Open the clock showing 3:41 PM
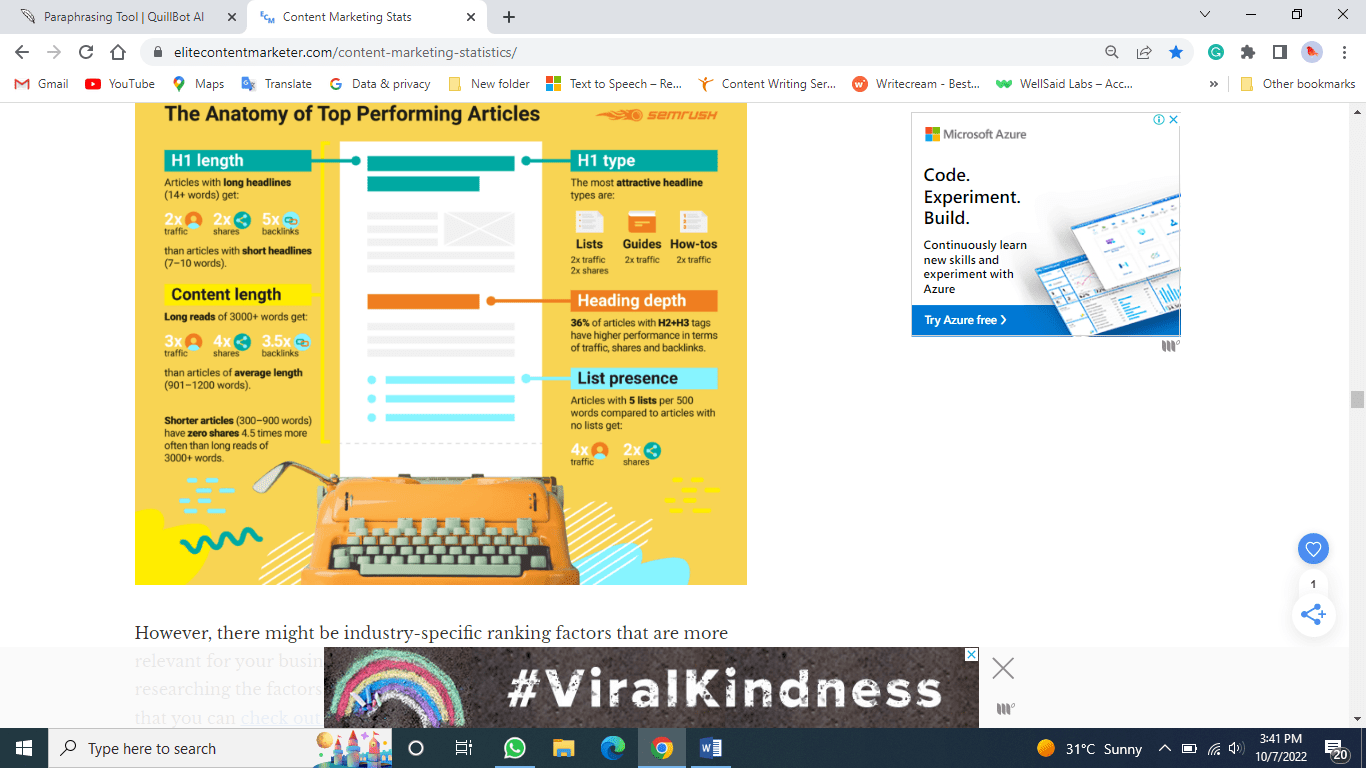The image size is (1366, 768). [1281, 748]
